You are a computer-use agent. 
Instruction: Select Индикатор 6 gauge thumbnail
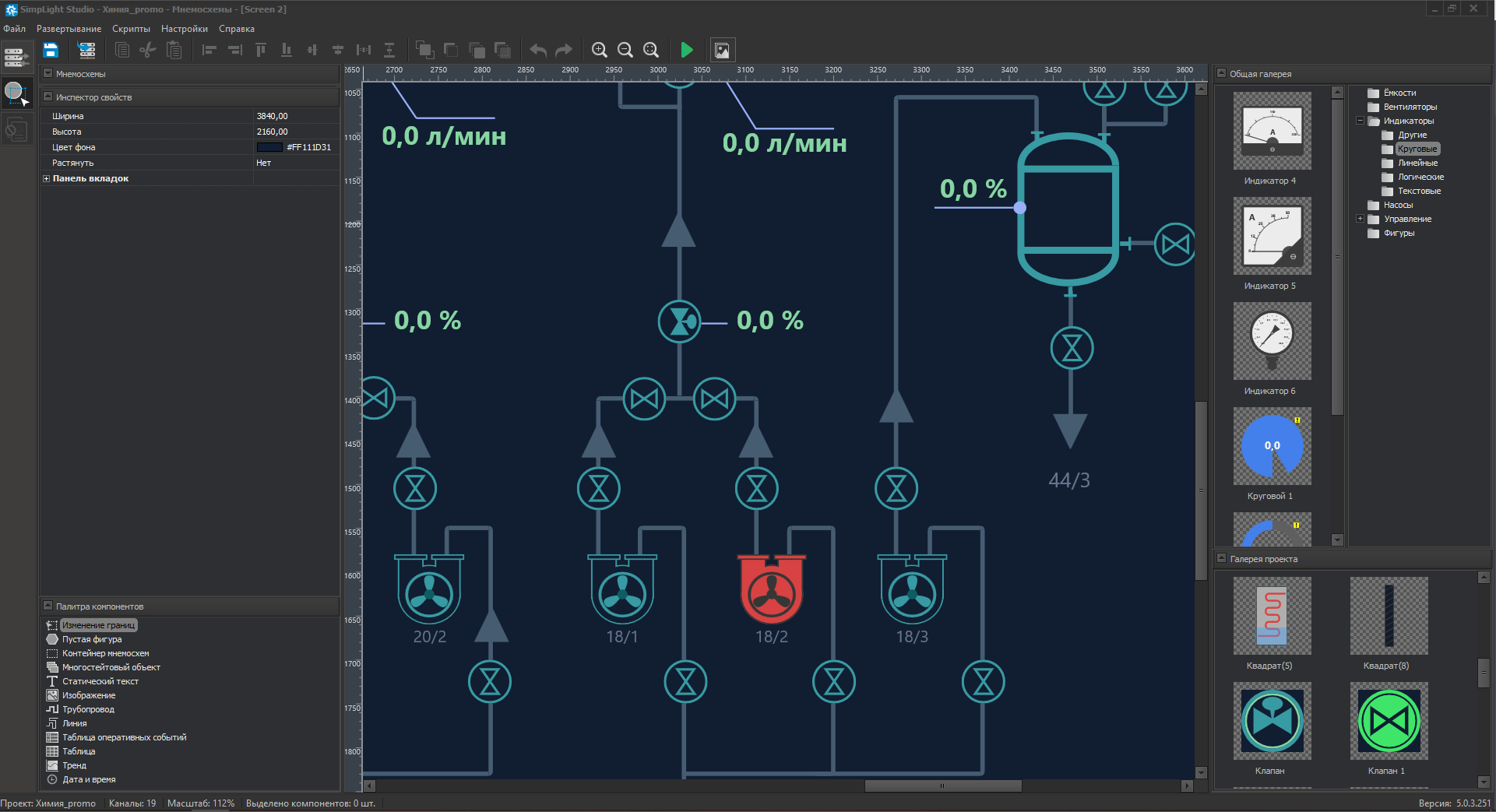pyautogui.click(x=1272, y=341)
